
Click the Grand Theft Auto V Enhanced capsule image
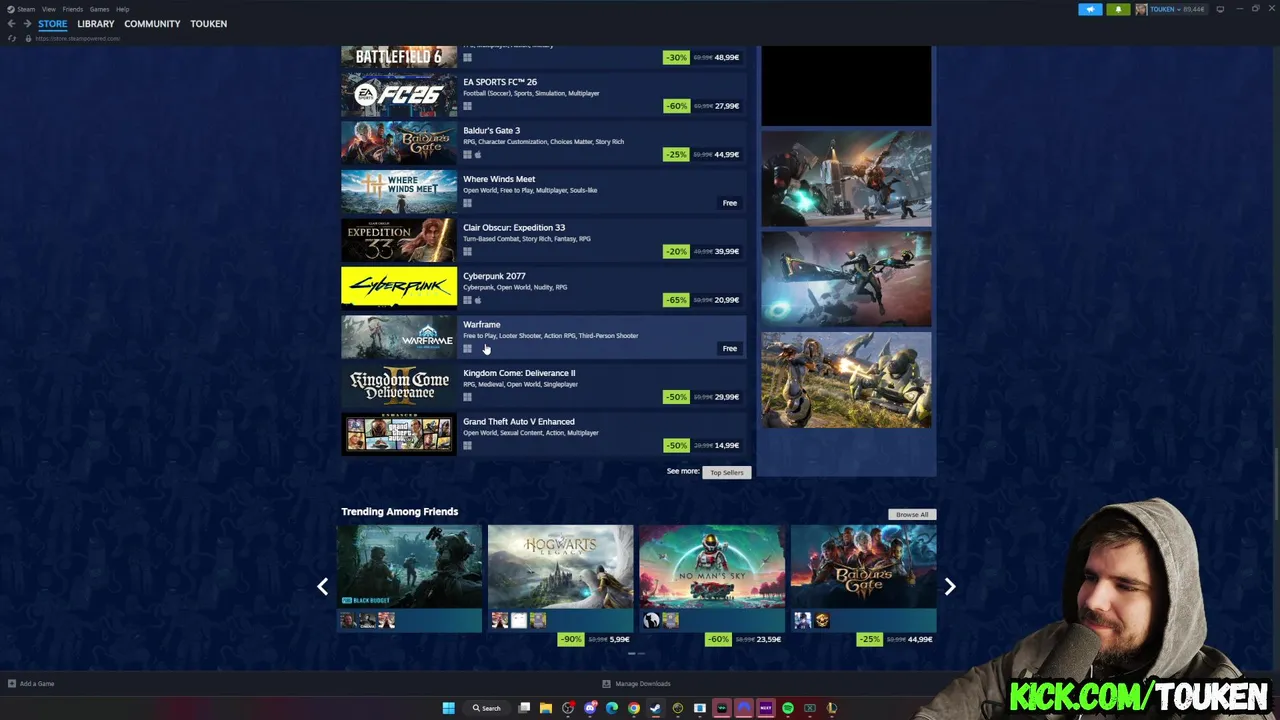pos(399,434)
